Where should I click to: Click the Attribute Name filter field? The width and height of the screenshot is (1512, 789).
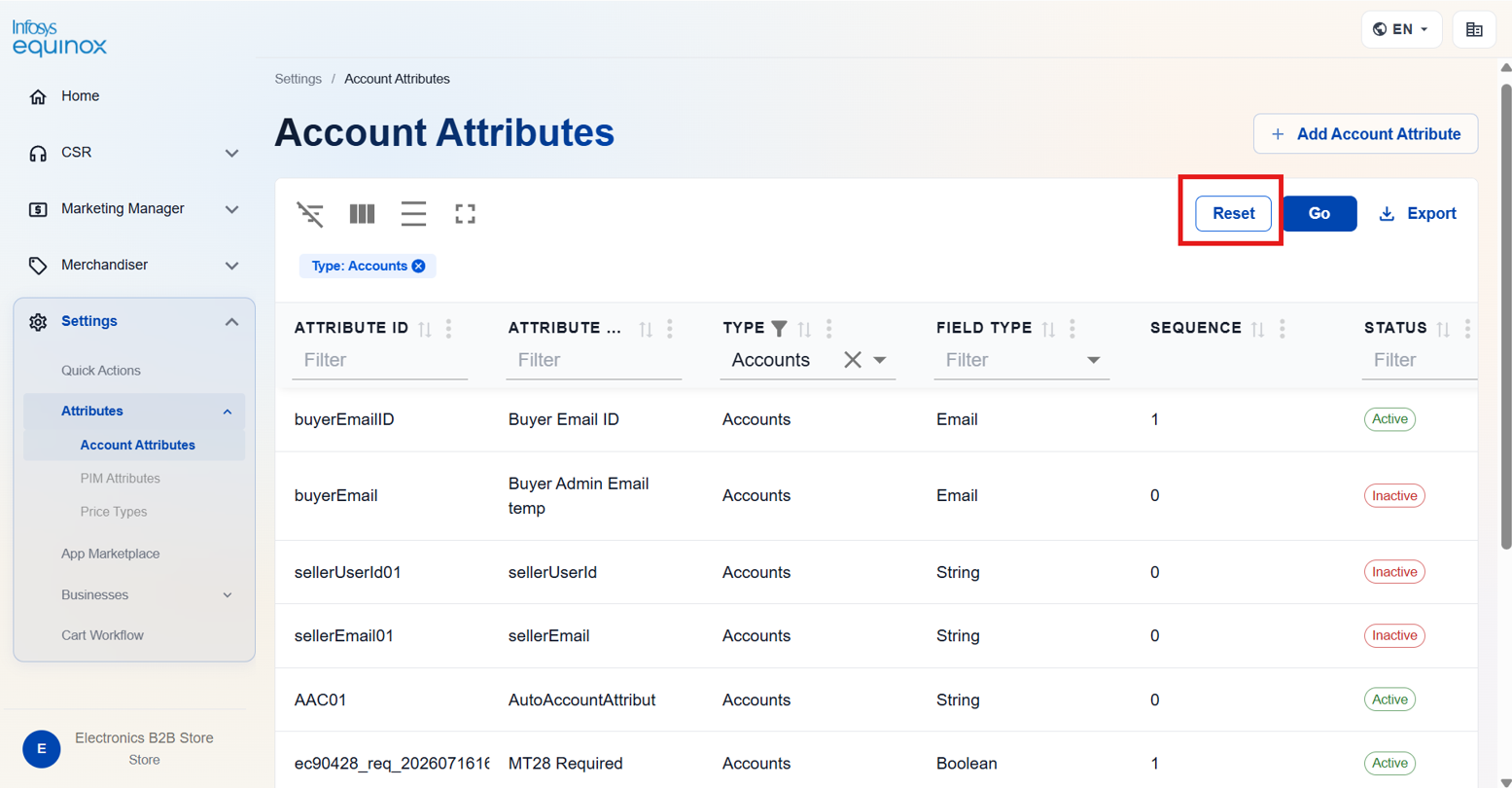click(593, 360)
